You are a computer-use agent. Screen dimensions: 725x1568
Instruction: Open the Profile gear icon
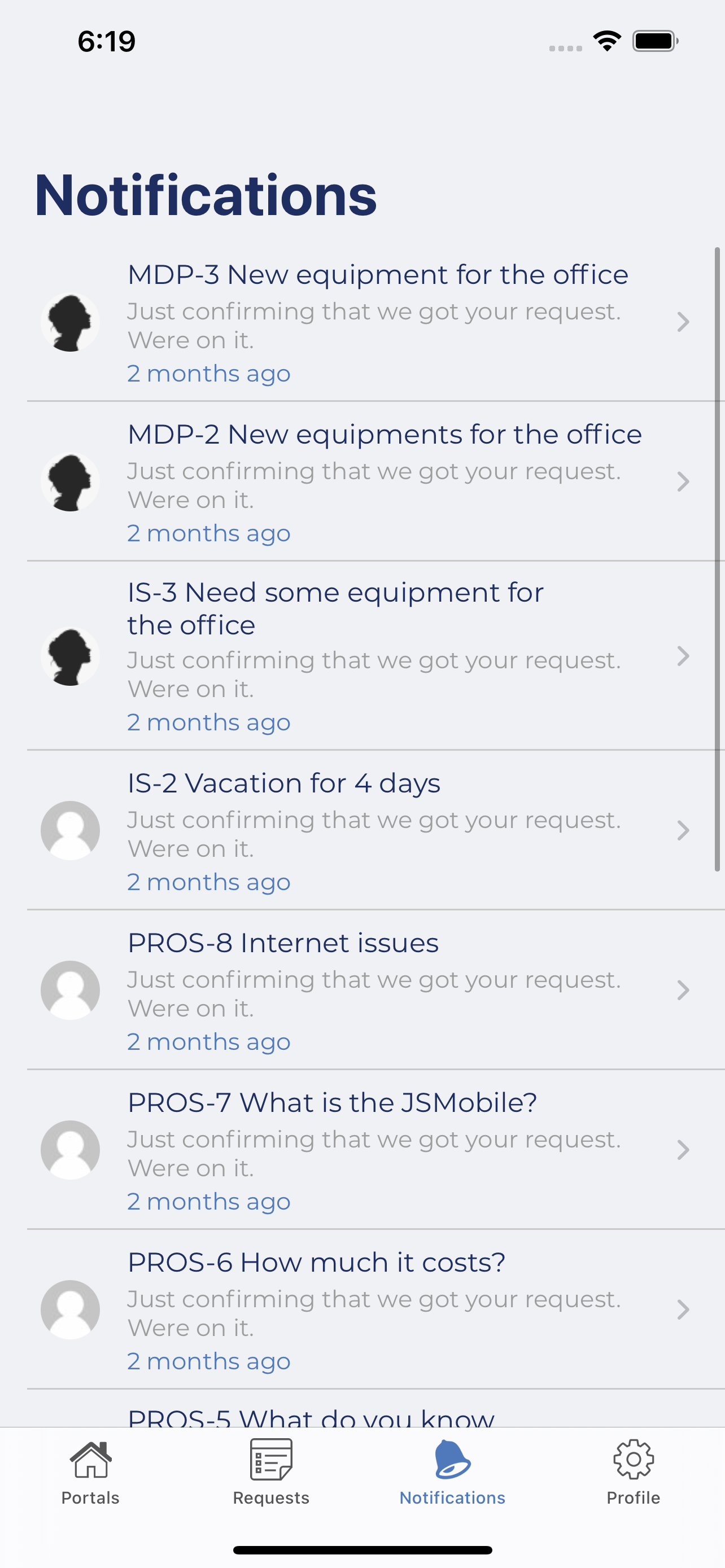coord(633,1459)
